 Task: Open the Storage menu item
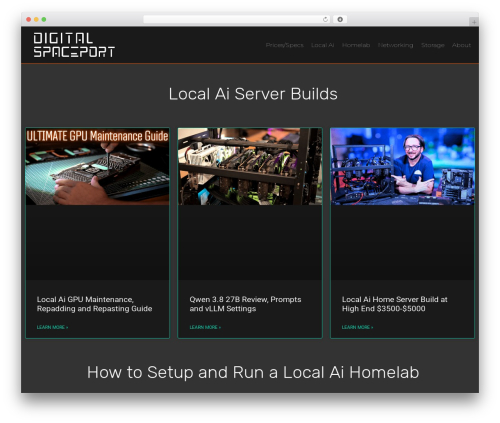tap(432, 45)
